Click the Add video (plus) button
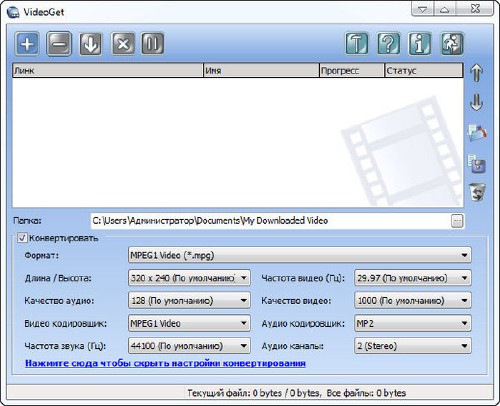500x406 pixels. pyautogui.click(x=27, y=43)
